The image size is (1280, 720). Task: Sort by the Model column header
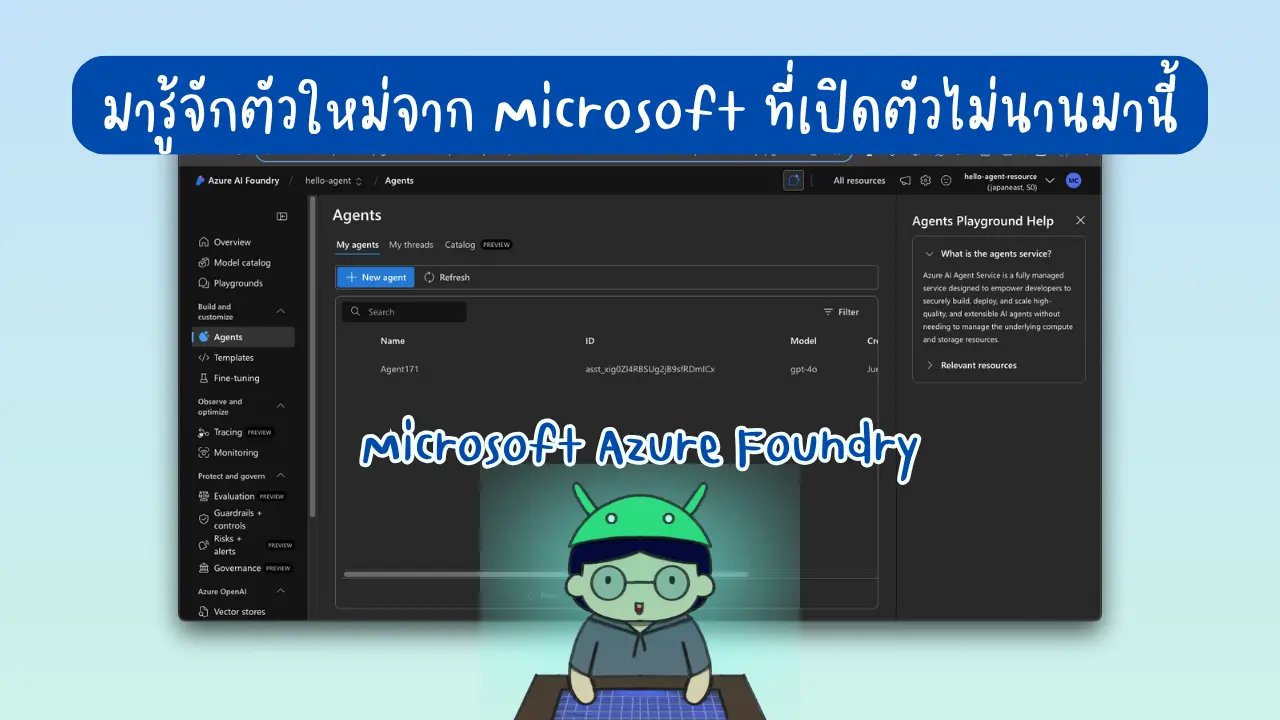[803, 341]
